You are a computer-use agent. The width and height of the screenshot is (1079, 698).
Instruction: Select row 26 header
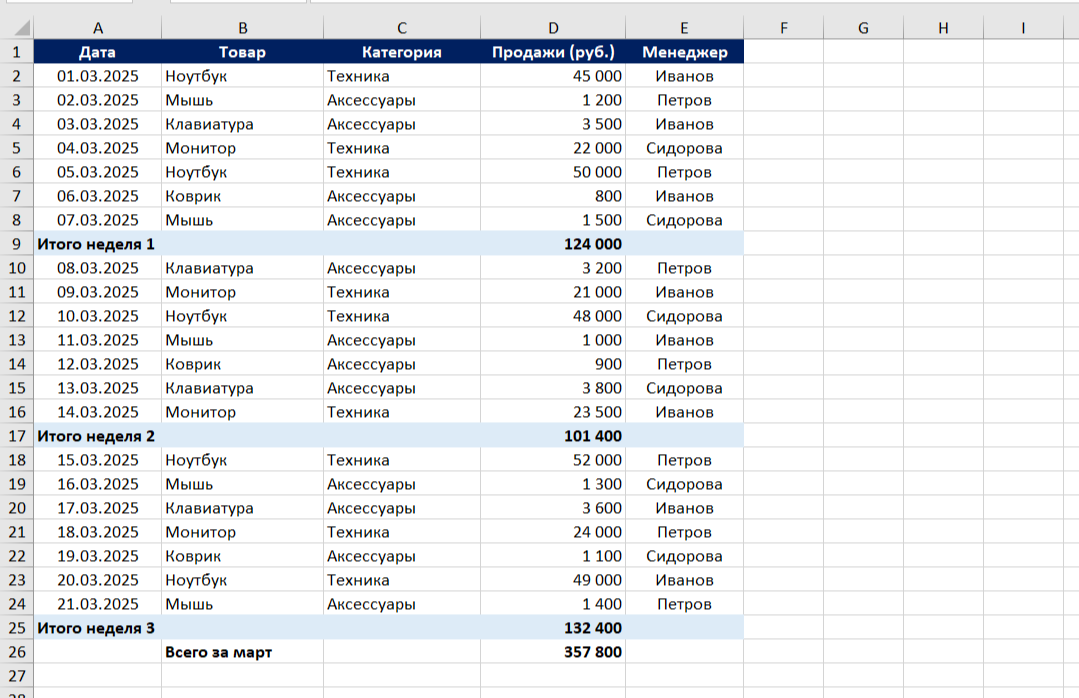coord(17,652)
